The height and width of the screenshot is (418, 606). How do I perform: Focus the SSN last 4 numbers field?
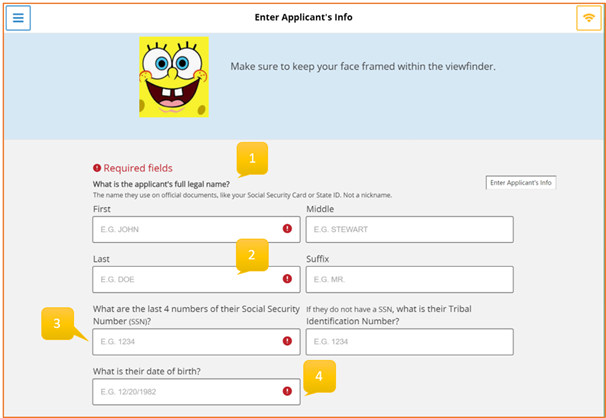[x=196, y=342]
